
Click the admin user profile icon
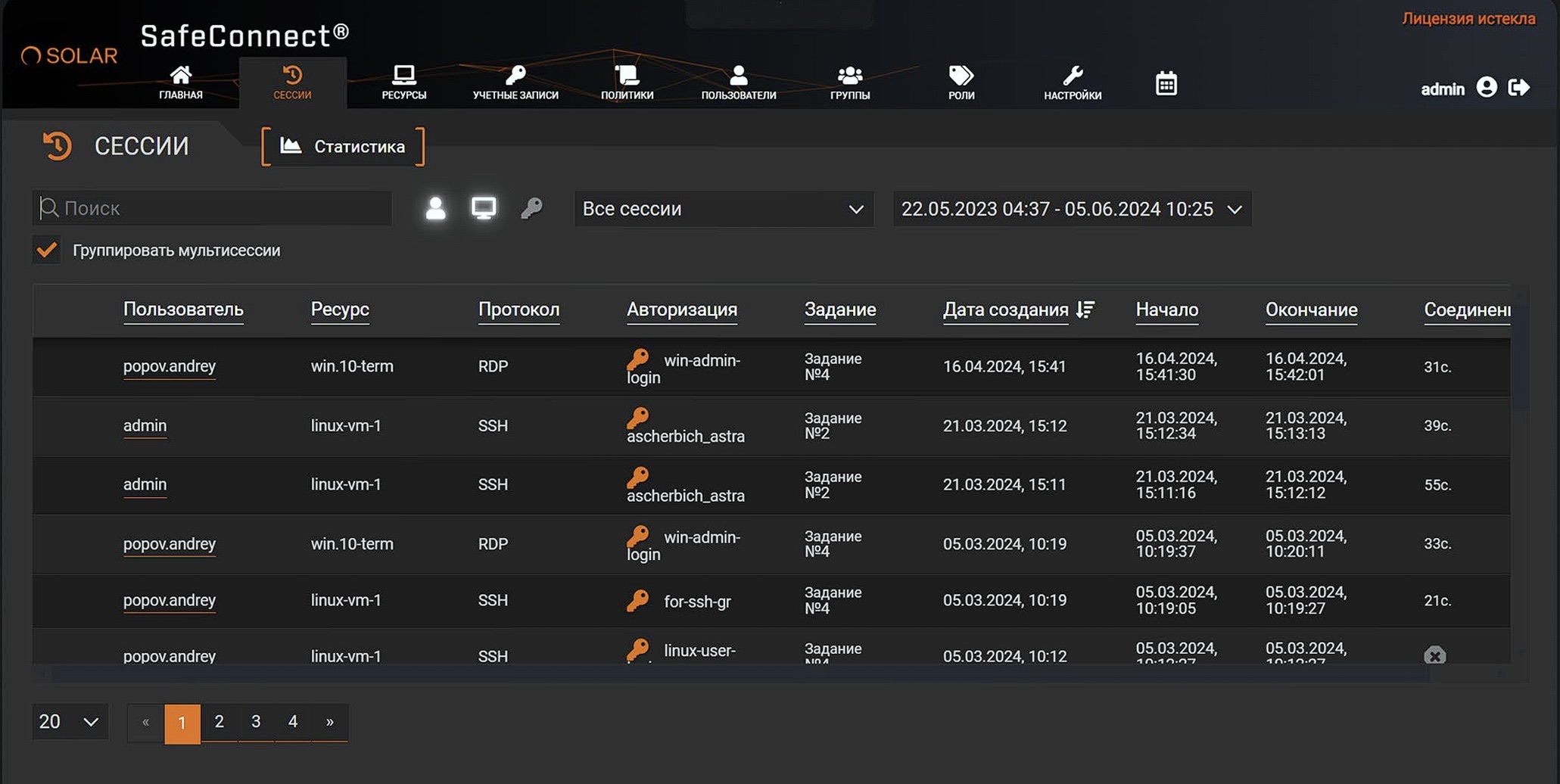click(x=1487, y=88)
